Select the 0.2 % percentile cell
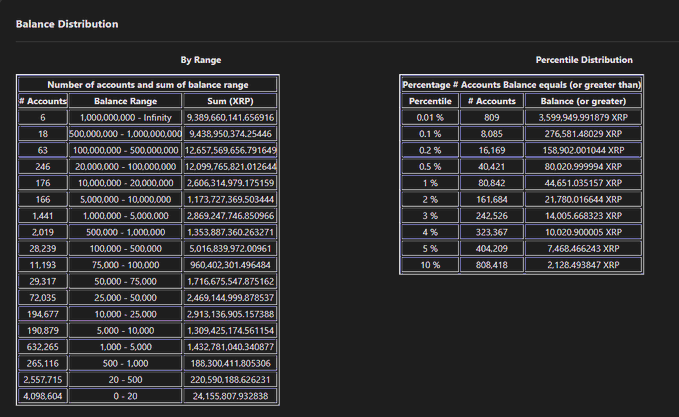This screenshot has height=417, width=679. coord(430,150)
